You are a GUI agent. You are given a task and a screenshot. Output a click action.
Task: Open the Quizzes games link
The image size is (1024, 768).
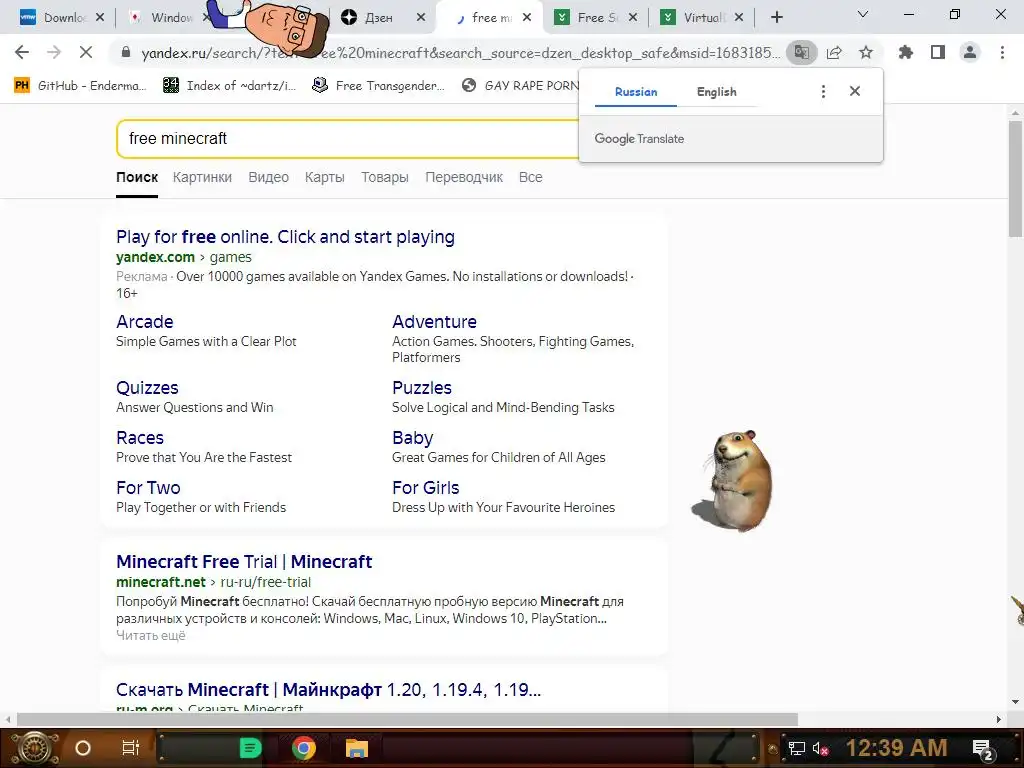147,388
